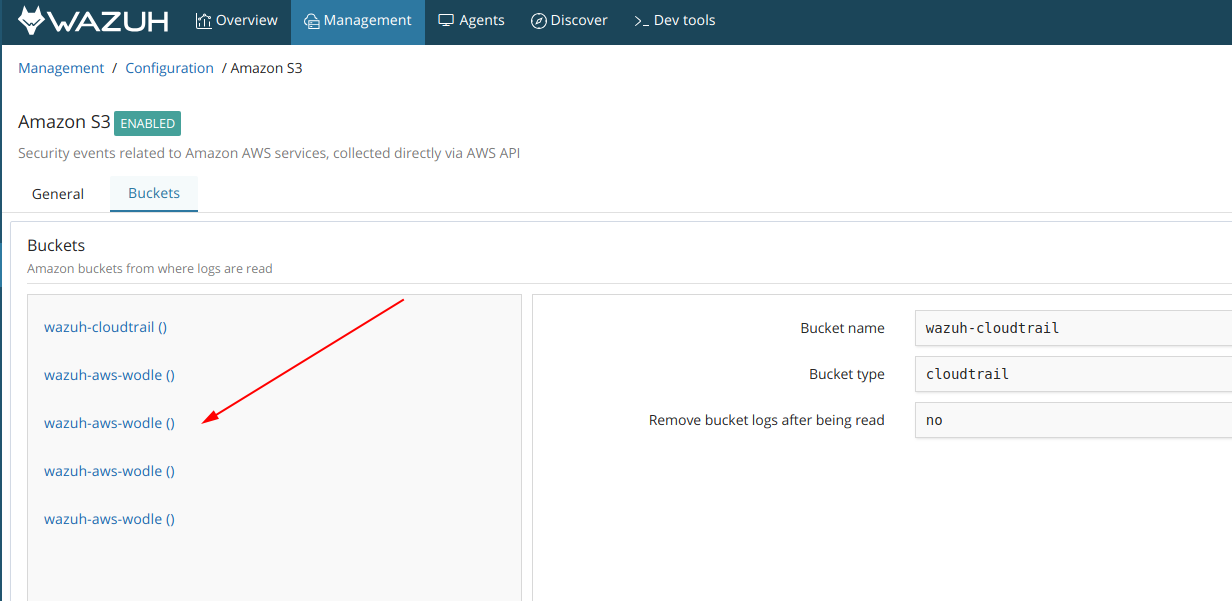Select the last wazuh-aws-wodle bucket
This screenshot has width=1232, height=601.
(109, 518)
